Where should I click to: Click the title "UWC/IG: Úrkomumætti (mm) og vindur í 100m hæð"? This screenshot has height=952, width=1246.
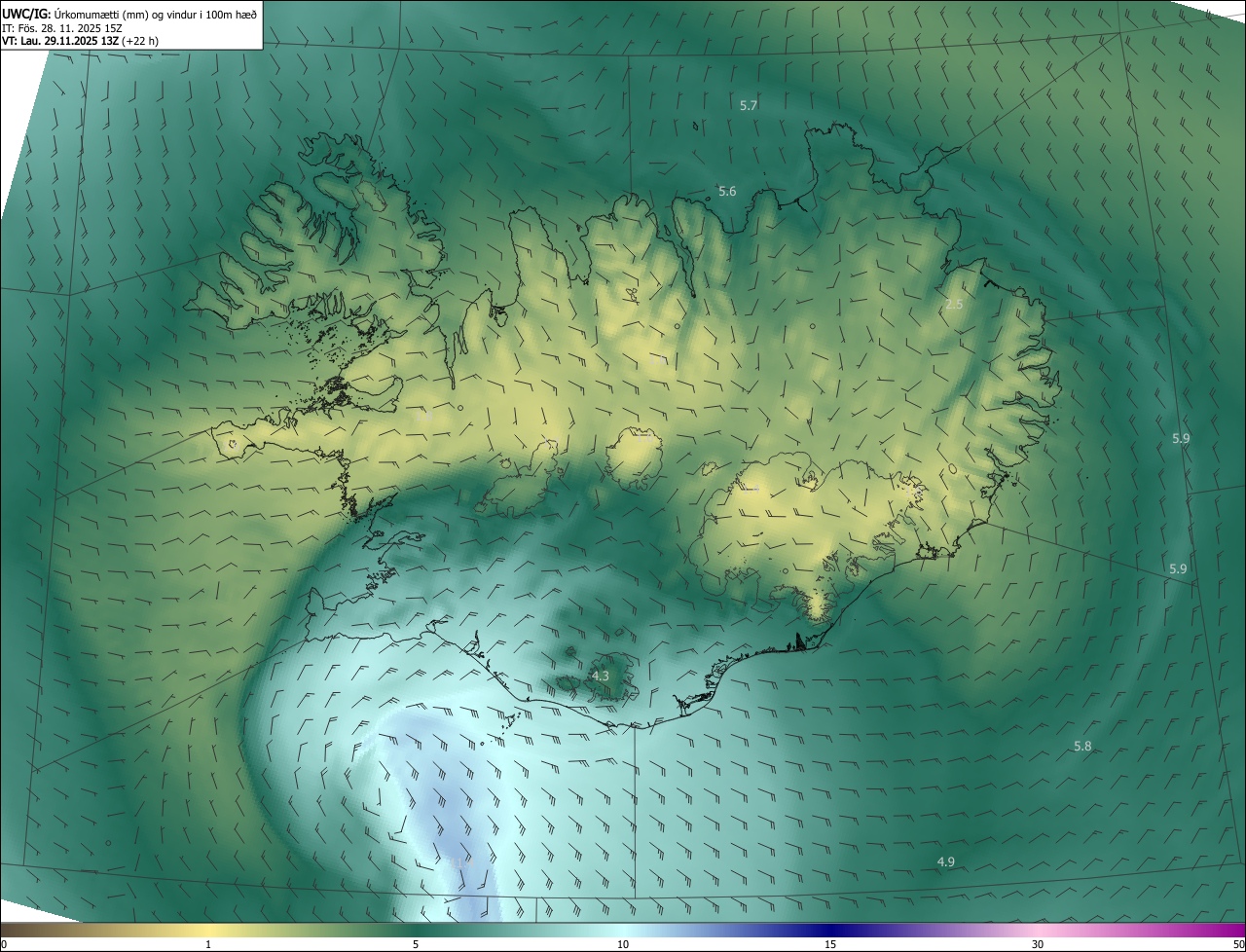(129, 14)
